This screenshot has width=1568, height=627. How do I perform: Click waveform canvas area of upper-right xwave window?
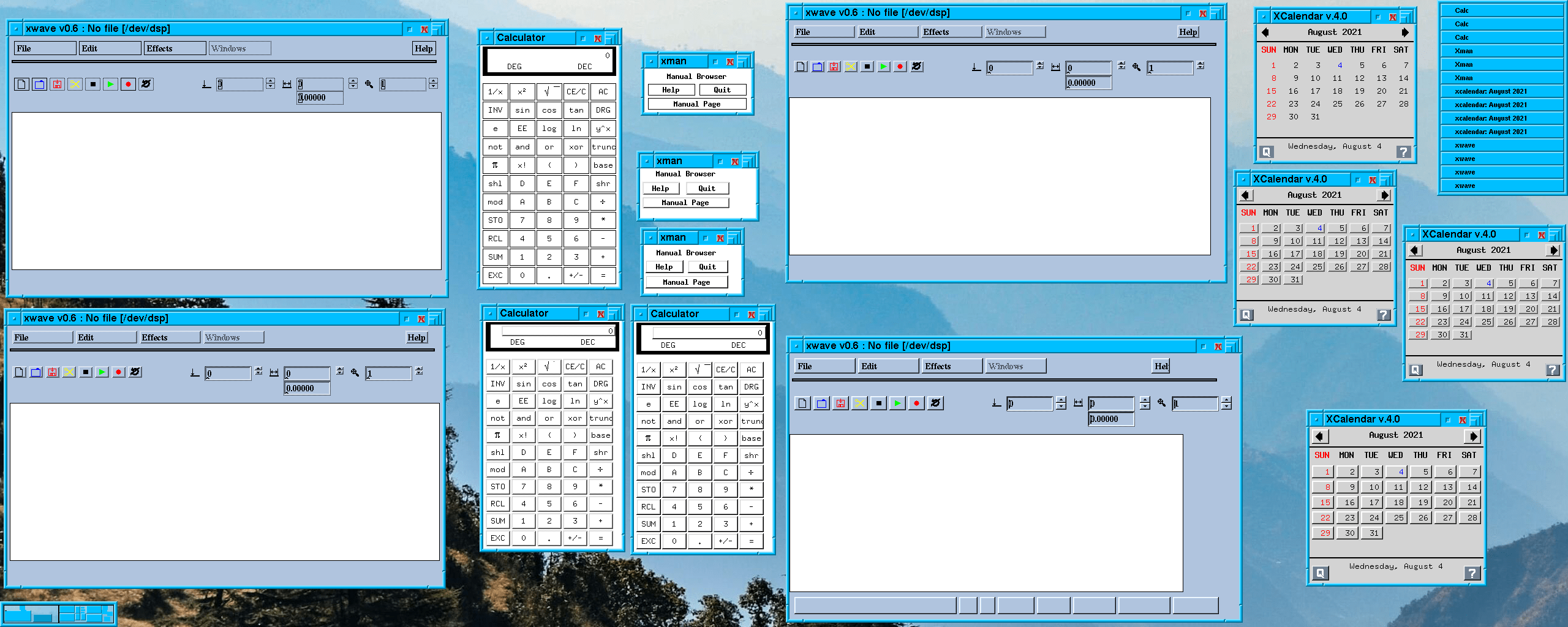[1000, 176]
